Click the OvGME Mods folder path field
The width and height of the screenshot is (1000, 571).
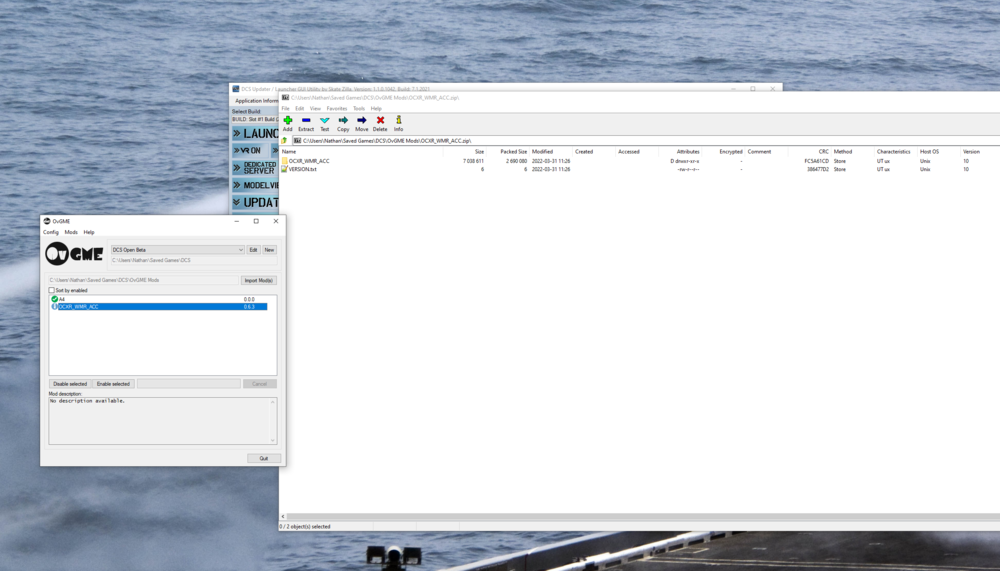click(x=143, y=280)
